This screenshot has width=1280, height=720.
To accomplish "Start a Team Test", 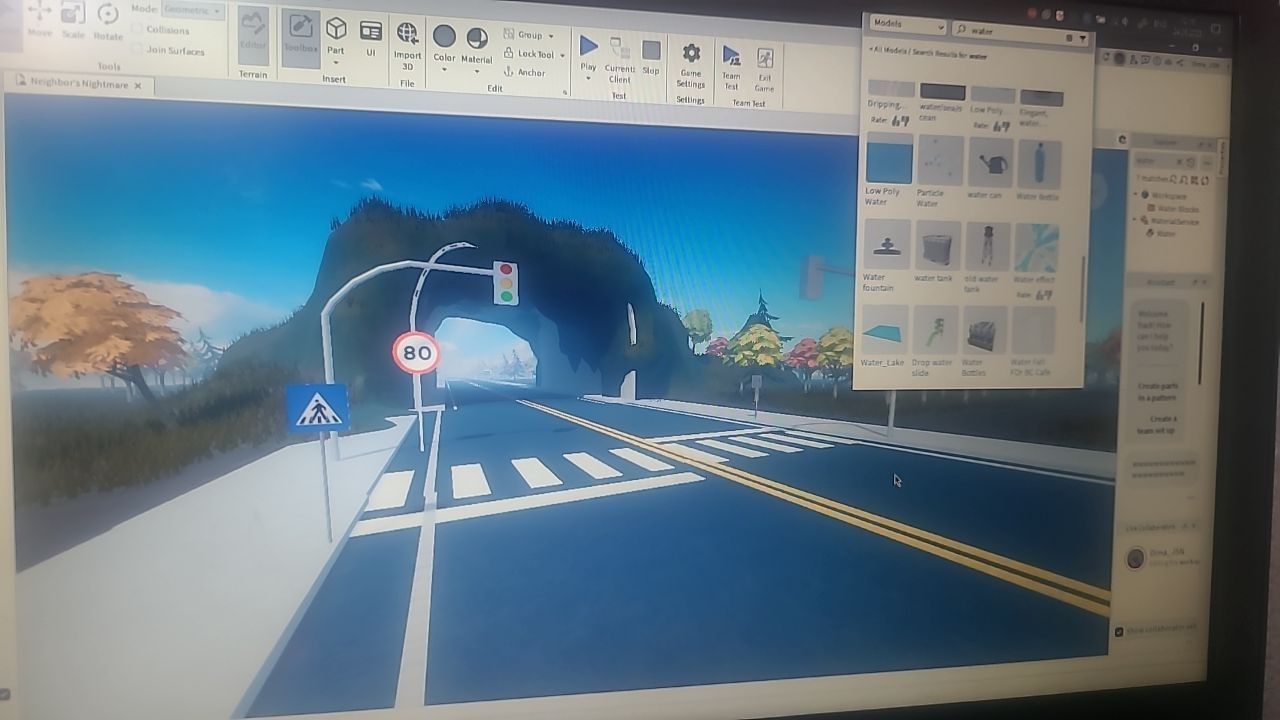I will tap(732, 66).
